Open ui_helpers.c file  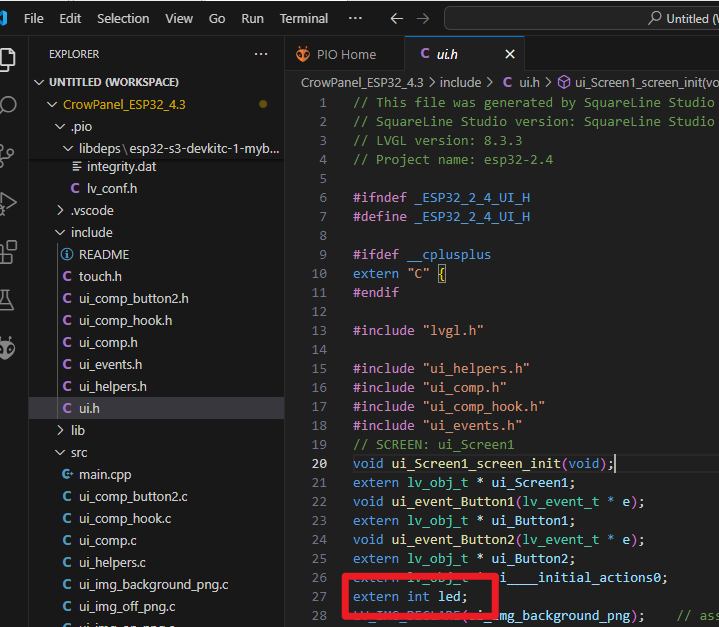[x=156, y=562]
